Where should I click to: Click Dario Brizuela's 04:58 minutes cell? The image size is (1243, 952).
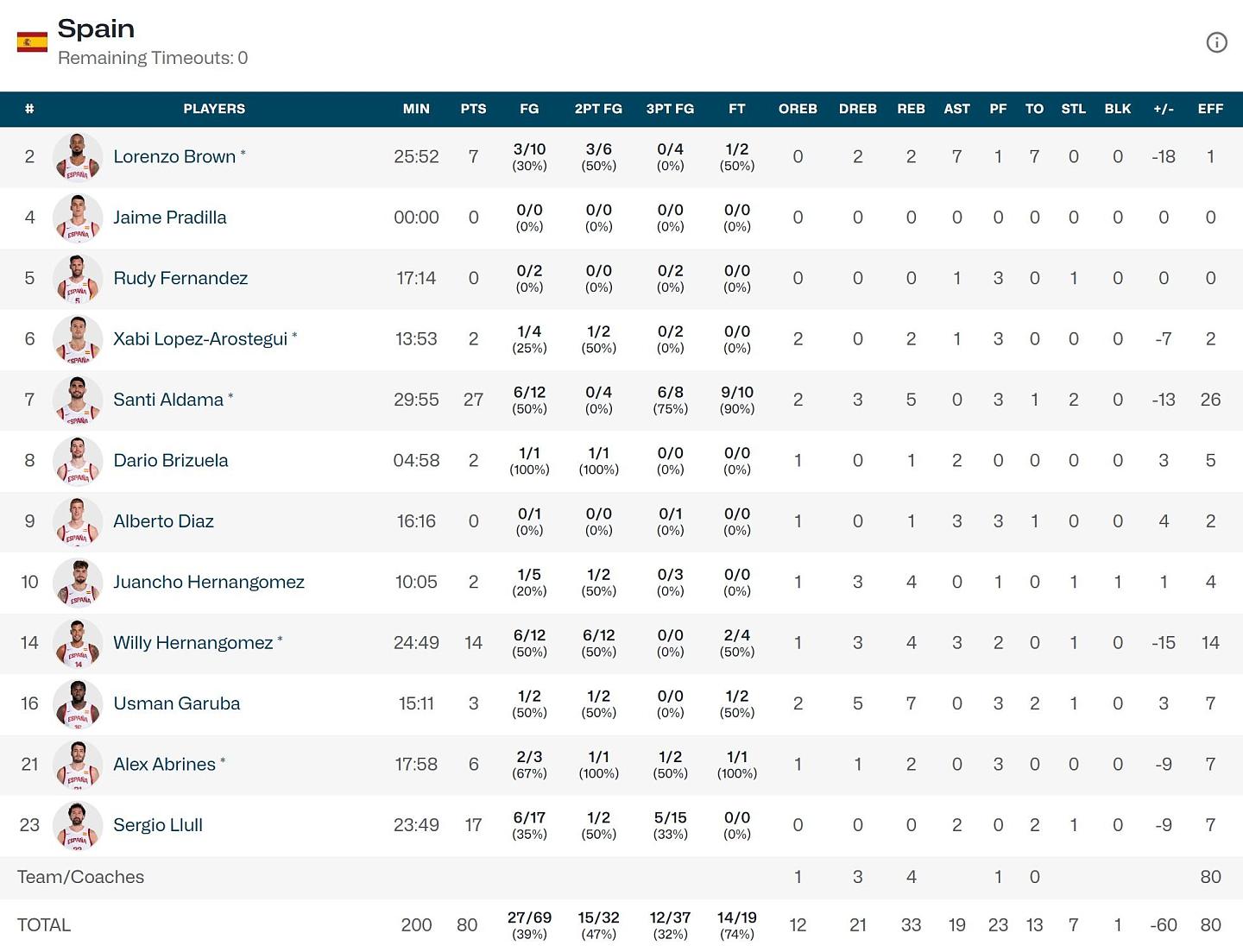tap(416, 461)
